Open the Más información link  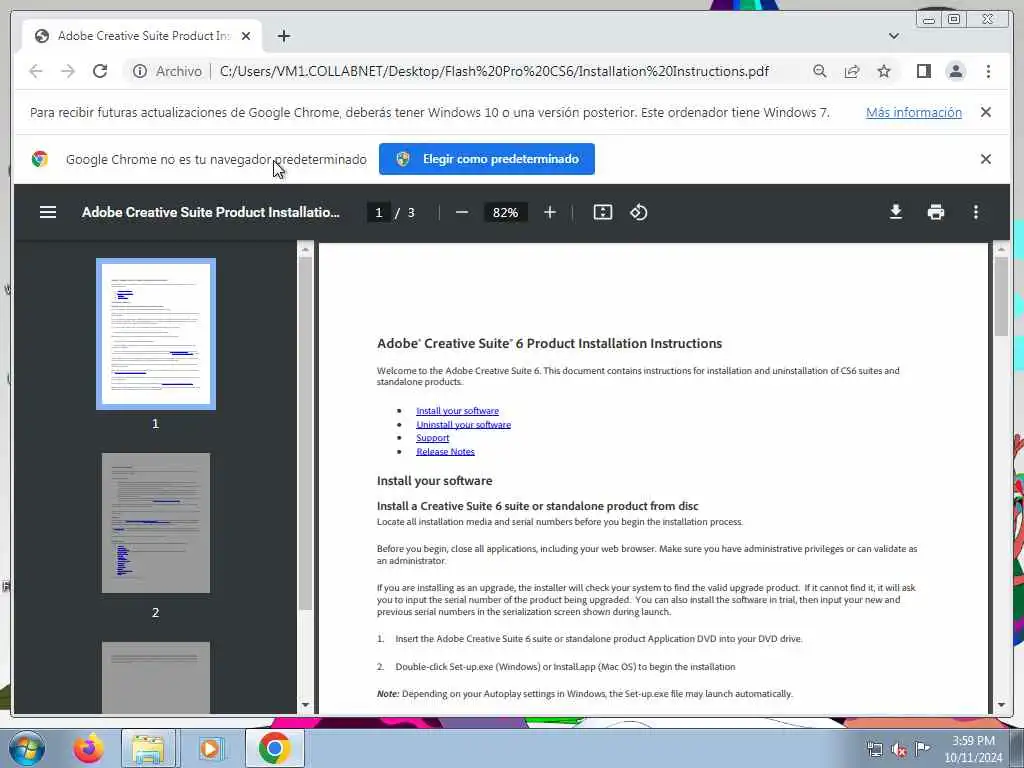914,112
